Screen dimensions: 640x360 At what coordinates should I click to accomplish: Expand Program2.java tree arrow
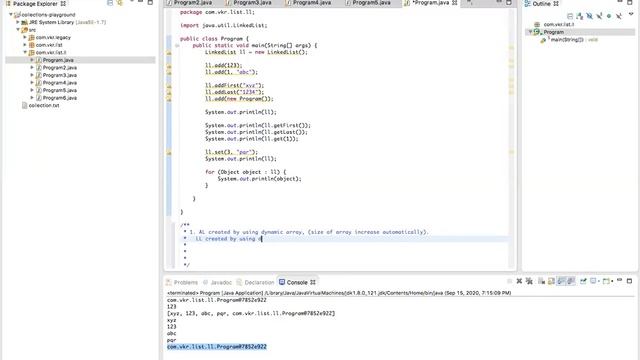[32, 67]
